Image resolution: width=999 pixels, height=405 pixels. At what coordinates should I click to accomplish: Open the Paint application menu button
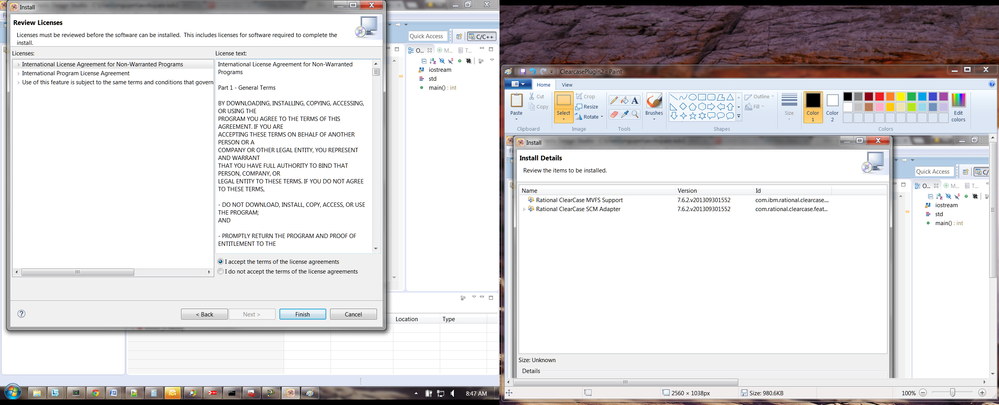click(518, 84)
